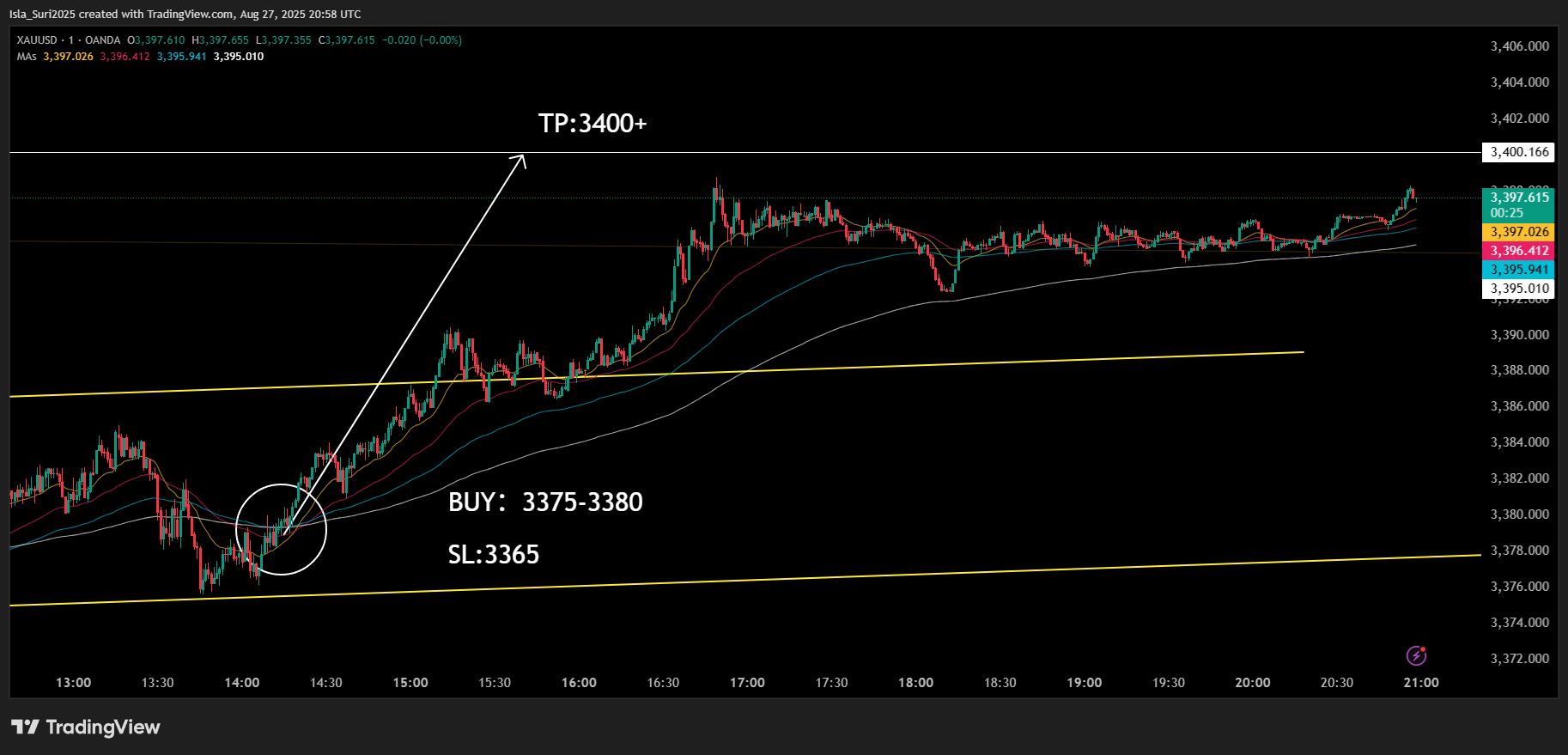The width and height of the screenshot is (1568, 755).
Task: Click the 3,372.000 price scale label
Action: 1520,659
